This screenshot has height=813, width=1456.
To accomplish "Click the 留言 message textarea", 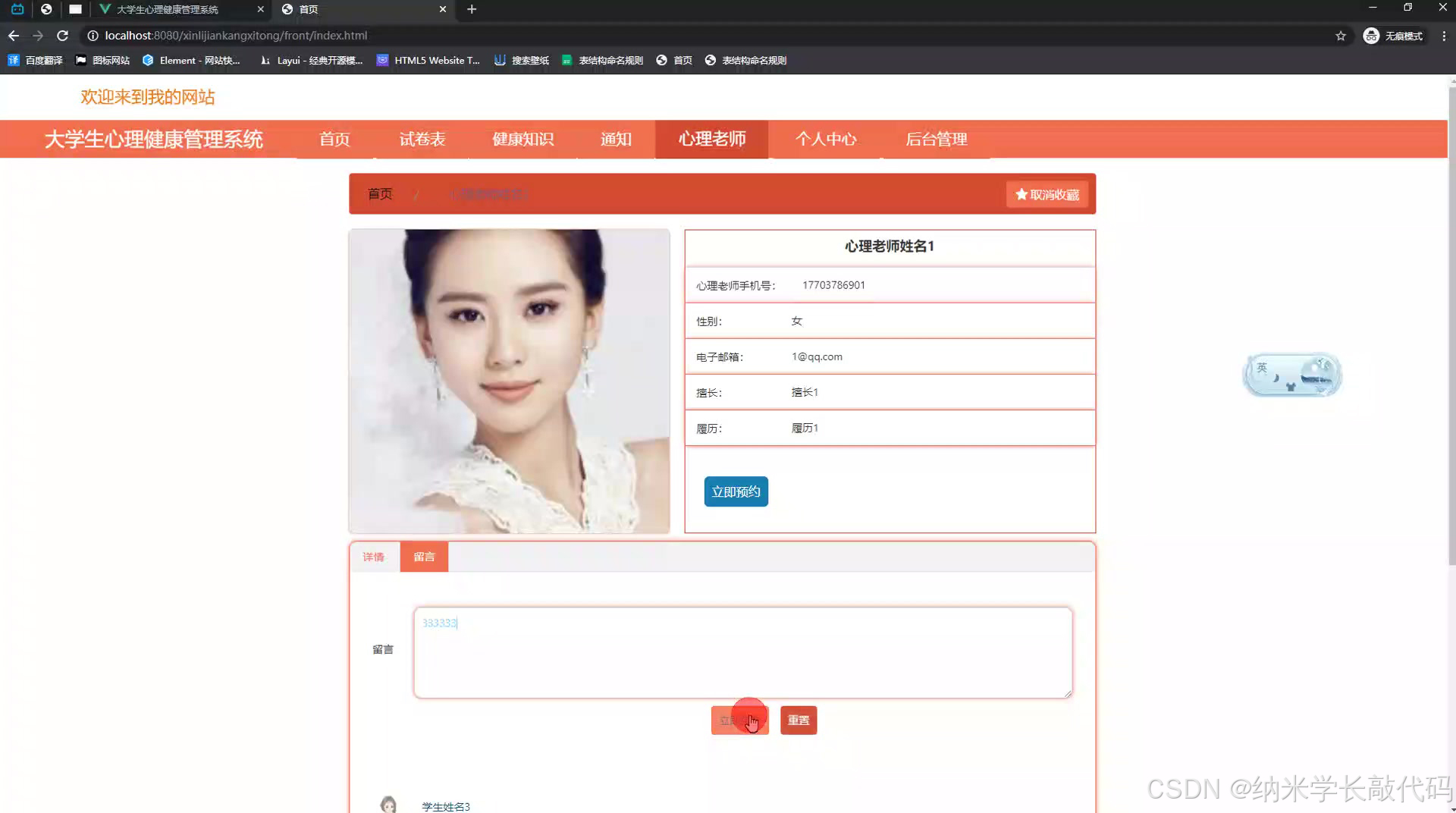I will pyautogui.click(x=743, y=652).
